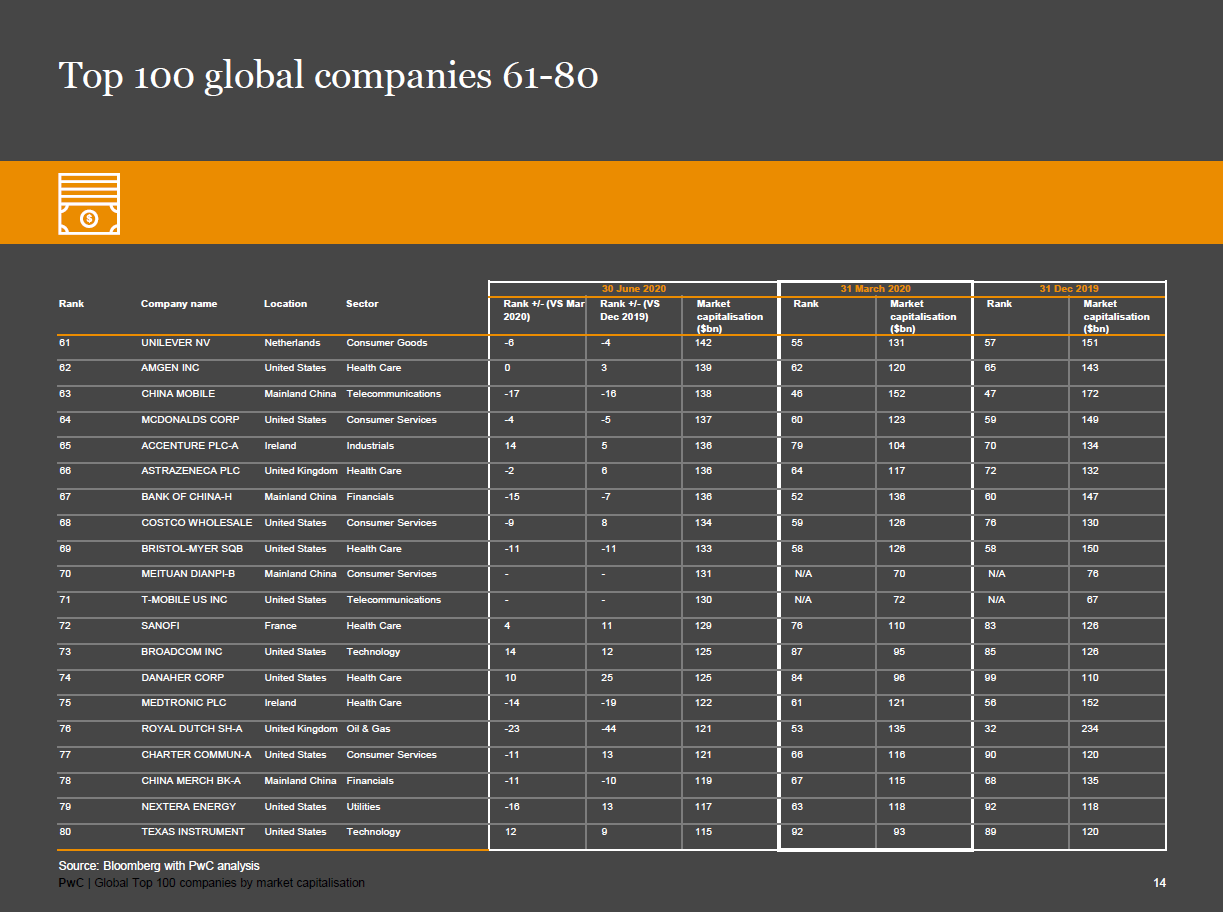Select the 'T-MOBILE US INC' company cell
This screenshot has height=912, width=1223.
[184, 600]
